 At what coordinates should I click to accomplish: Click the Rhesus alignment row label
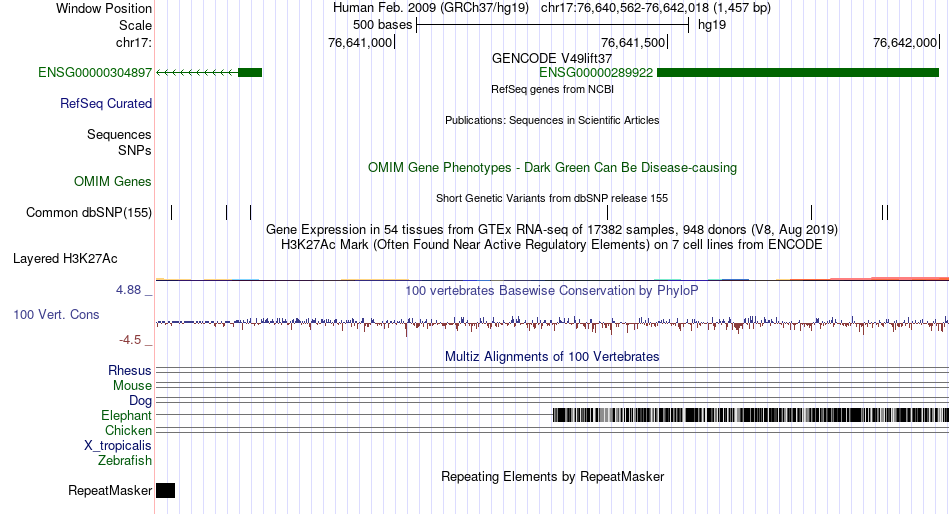pyautogui.click(x=130, y=370)
